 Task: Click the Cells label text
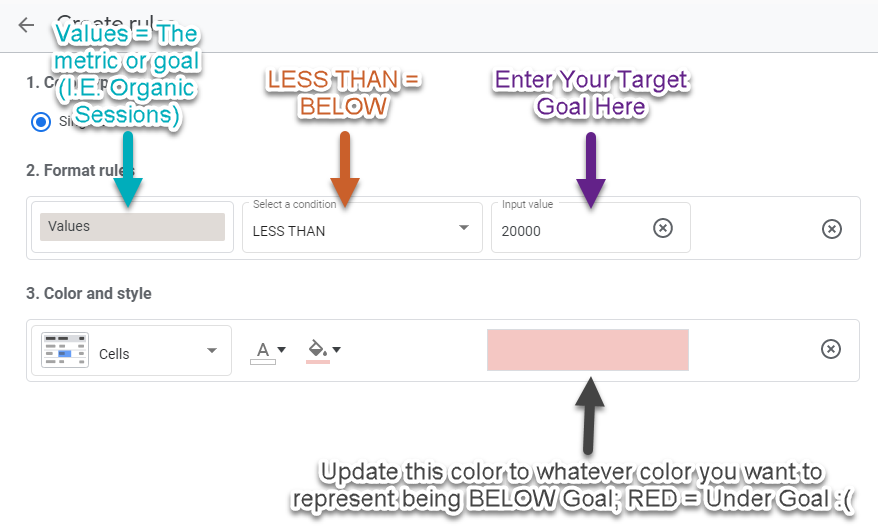point(114,354)
